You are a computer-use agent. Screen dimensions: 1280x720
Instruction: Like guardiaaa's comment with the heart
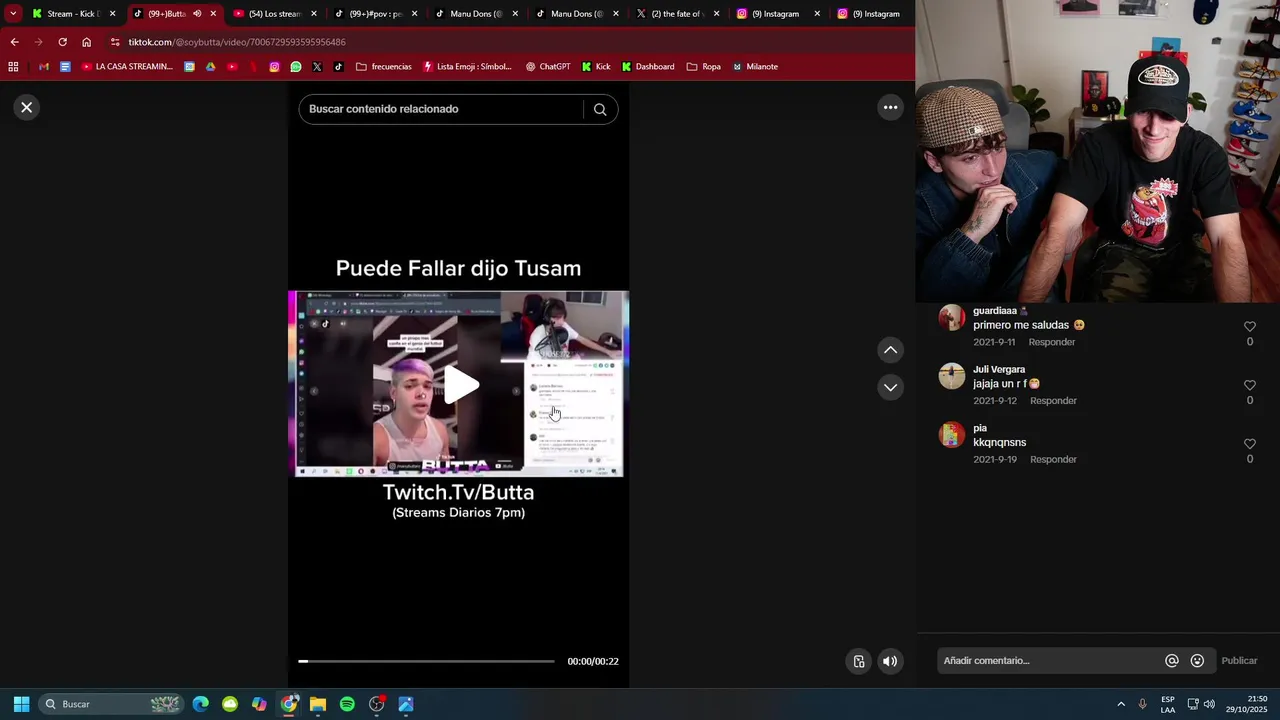[x=1249, y=327]
